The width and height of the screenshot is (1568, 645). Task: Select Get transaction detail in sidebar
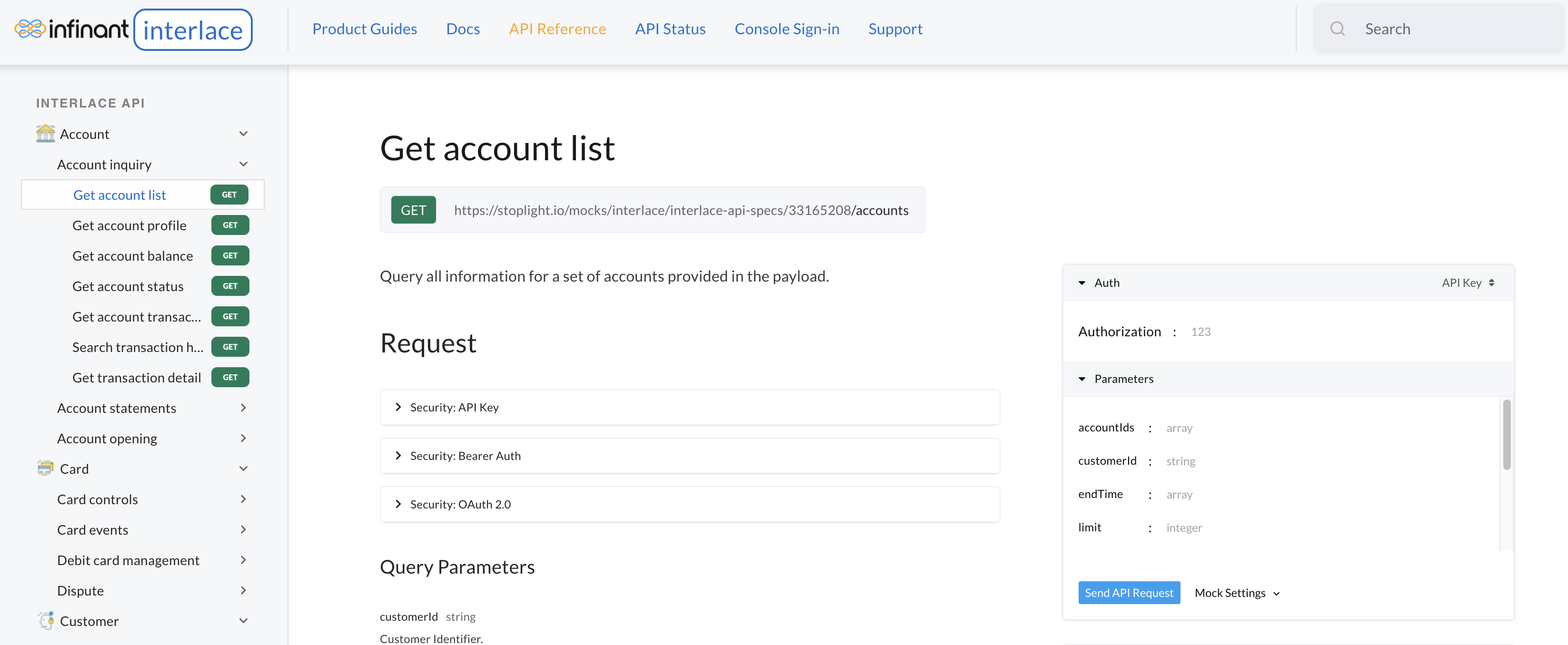pos(136,377)
